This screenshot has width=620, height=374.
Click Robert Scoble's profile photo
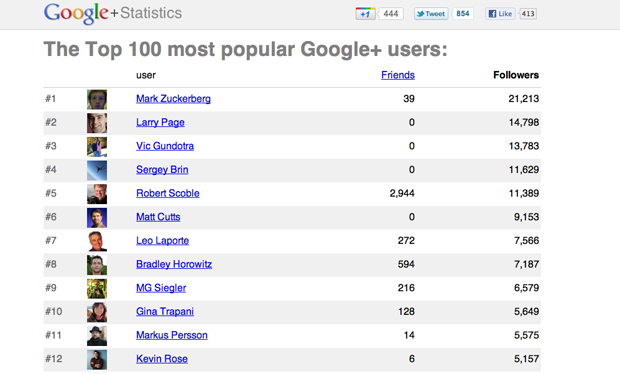pyautogui.click(x=97, y=194)
